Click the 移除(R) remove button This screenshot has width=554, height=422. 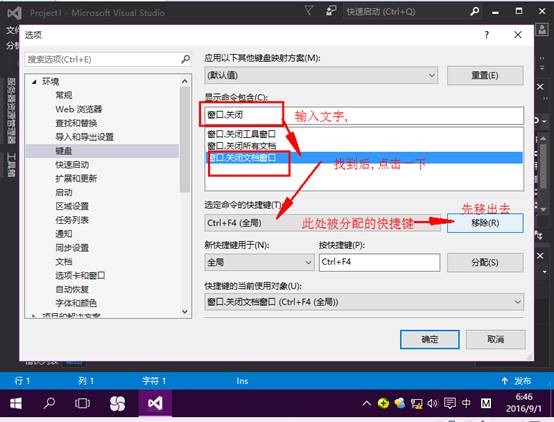[485, 223]
